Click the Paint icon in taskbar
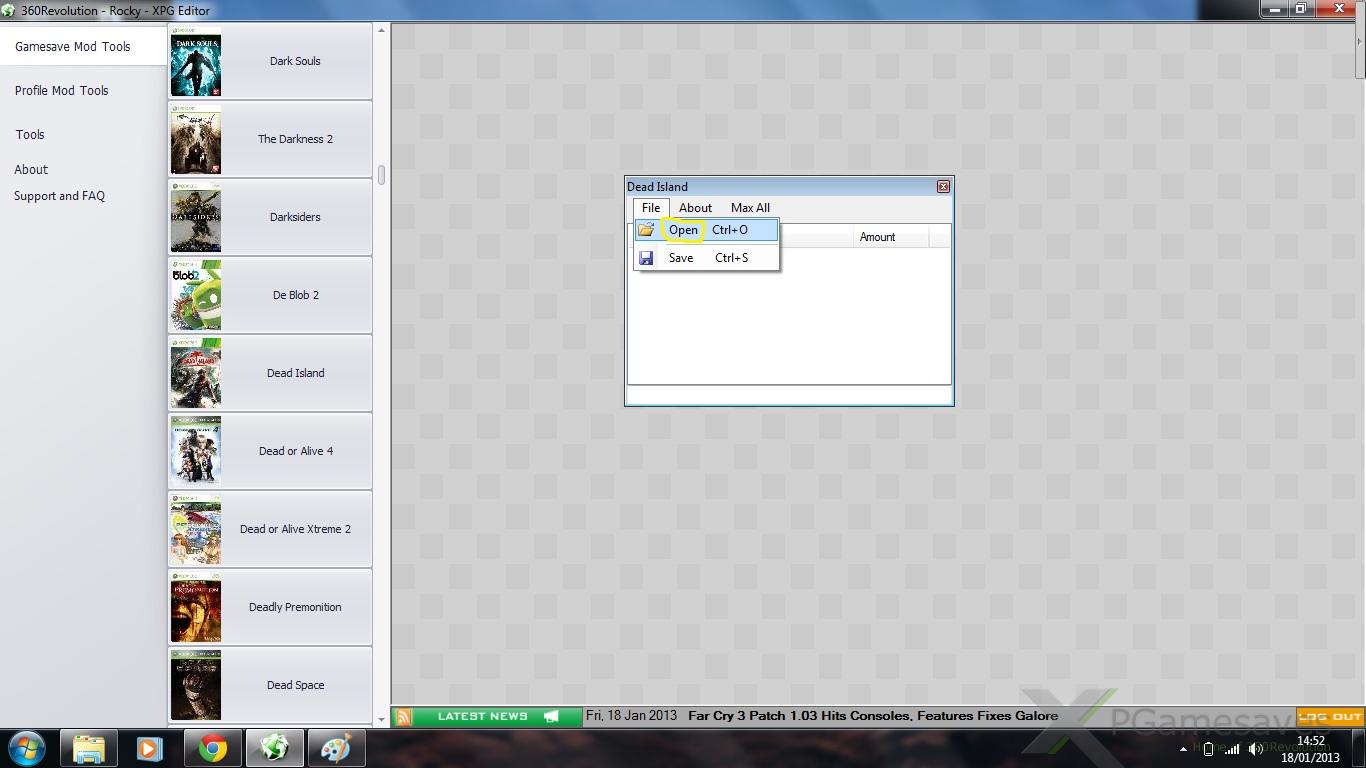 (336, 748)
